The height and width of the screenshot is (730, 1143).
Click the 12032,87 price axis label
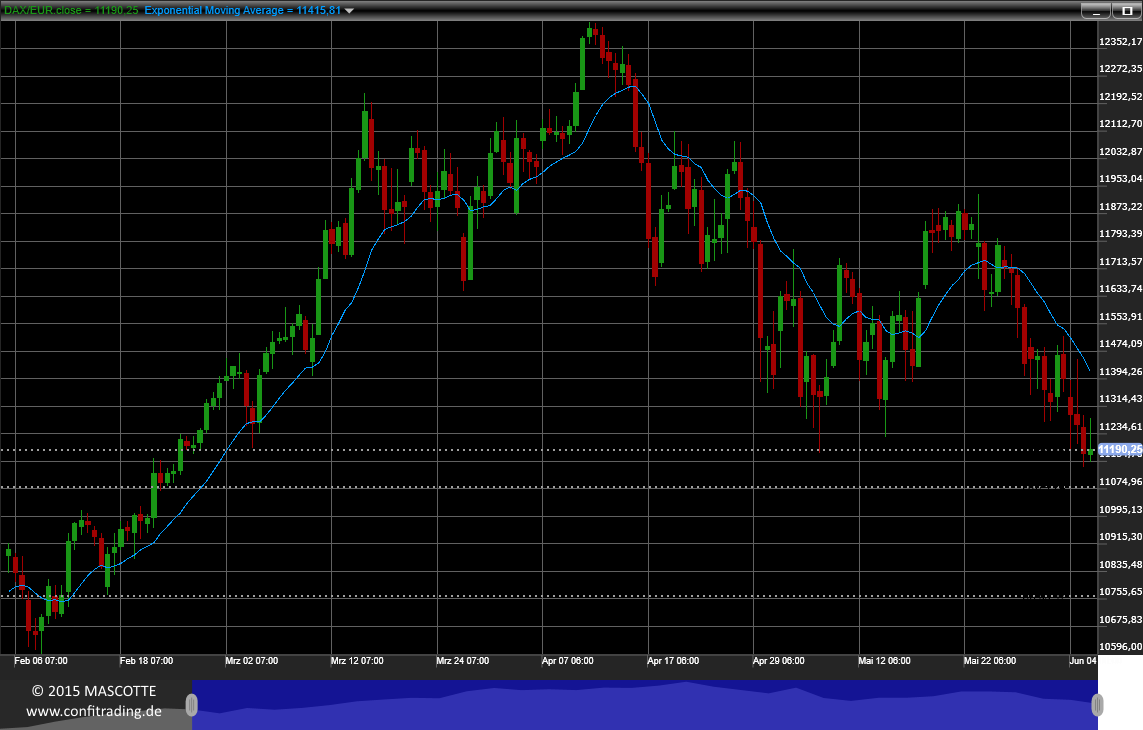coord(1120,152)
